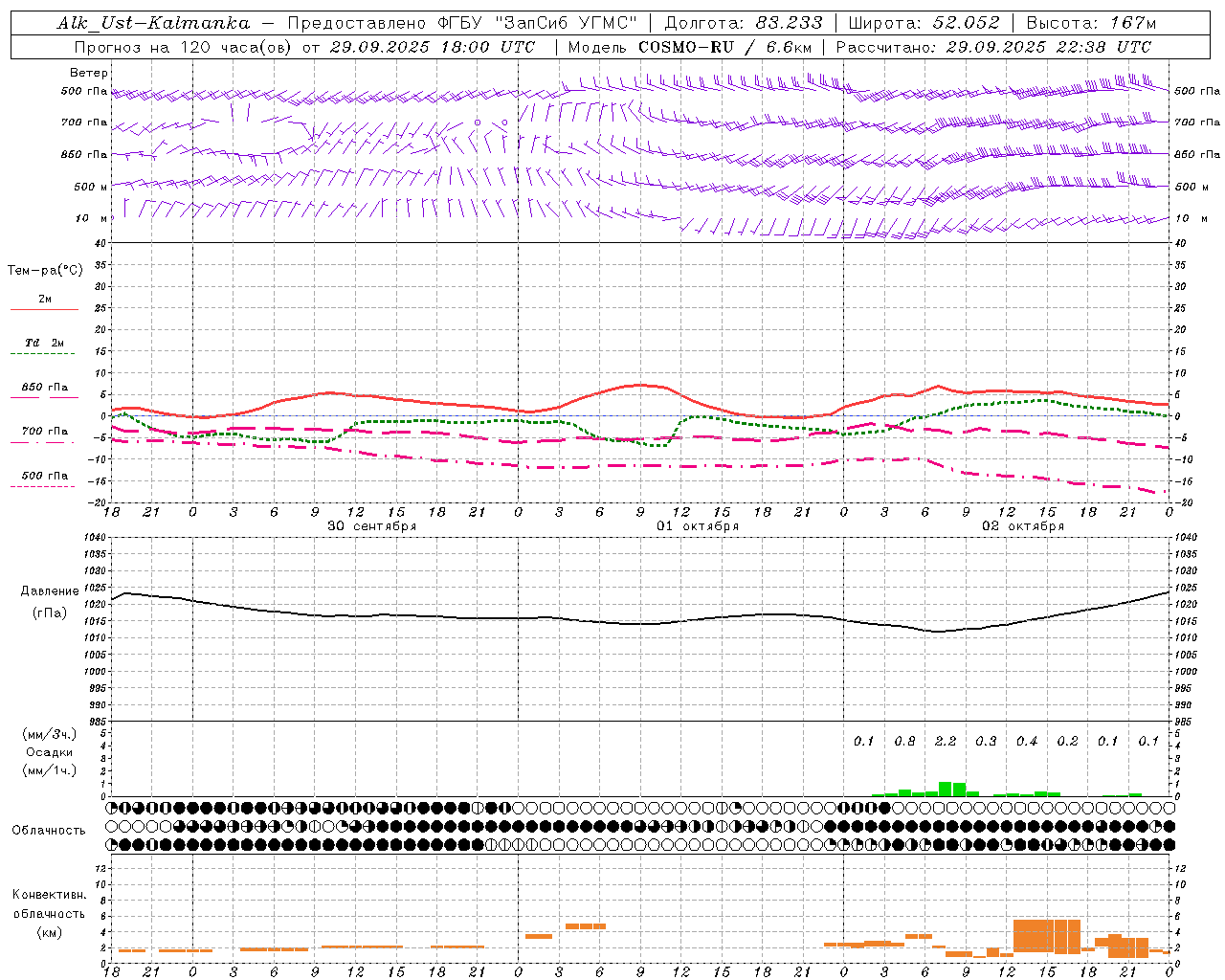Screen dimensions: 1225x980
Task: Click the (мм/1ч.) precipitation unit label
Action: (50, 770)
